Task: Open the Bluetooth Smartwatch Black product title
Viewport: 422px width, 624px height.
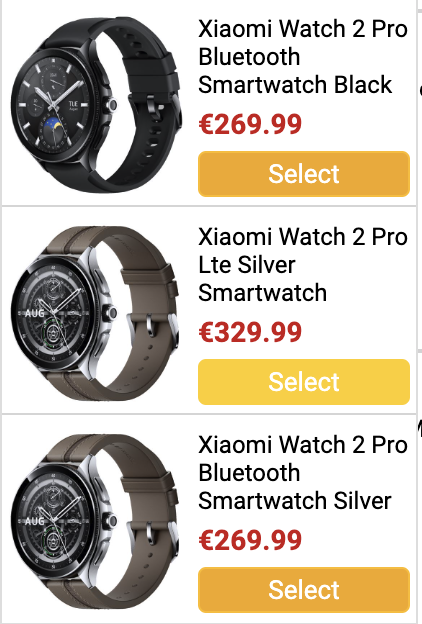Action: point(303,57)
